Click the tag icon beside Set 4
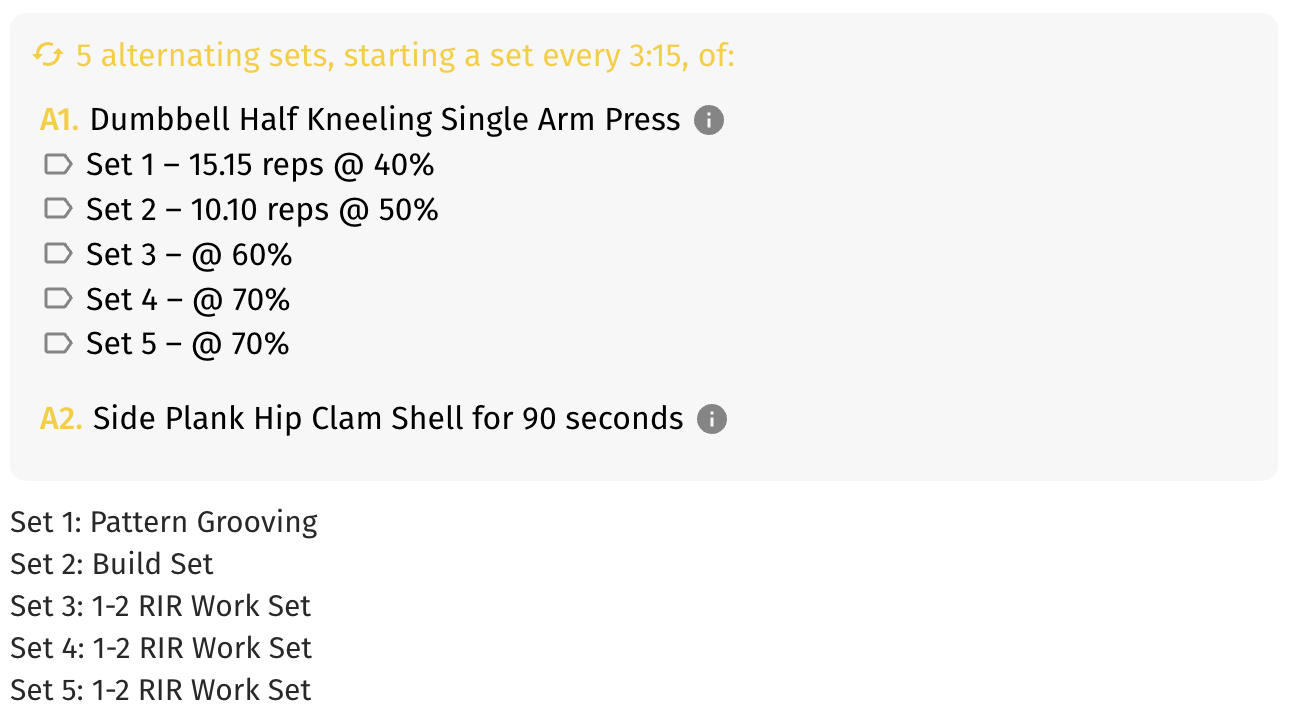Image resolution: width=1296 pixels, height=728 pixels. (x=59, y=299)
